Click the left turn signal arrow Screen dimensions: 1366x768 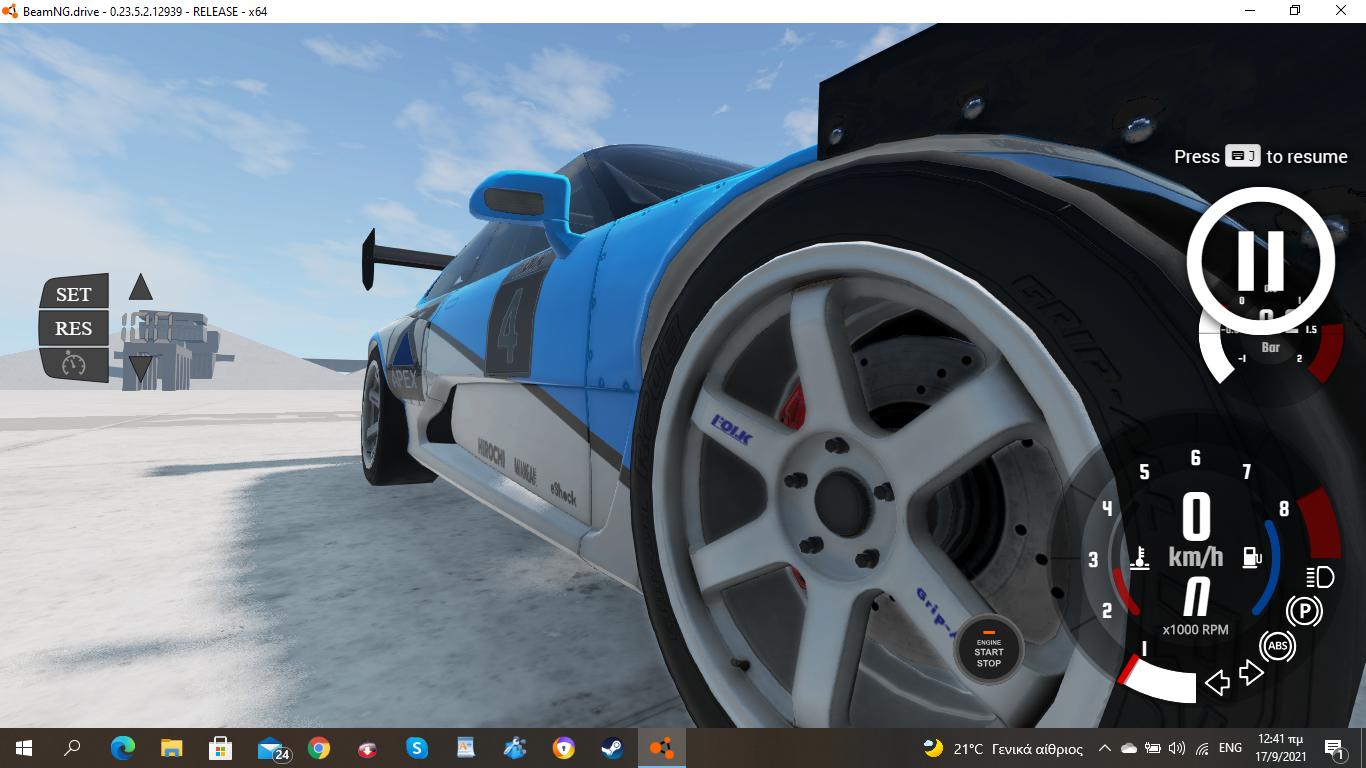pyautogui.click(x=1217, y=682)
